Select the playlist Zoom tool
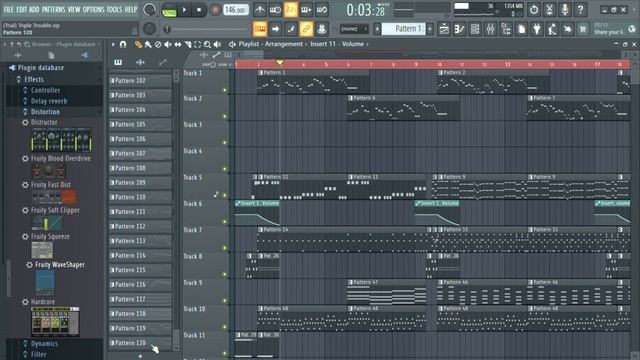Image resolution: width=640 pixels, height=360 pixels. coord(207,44)
